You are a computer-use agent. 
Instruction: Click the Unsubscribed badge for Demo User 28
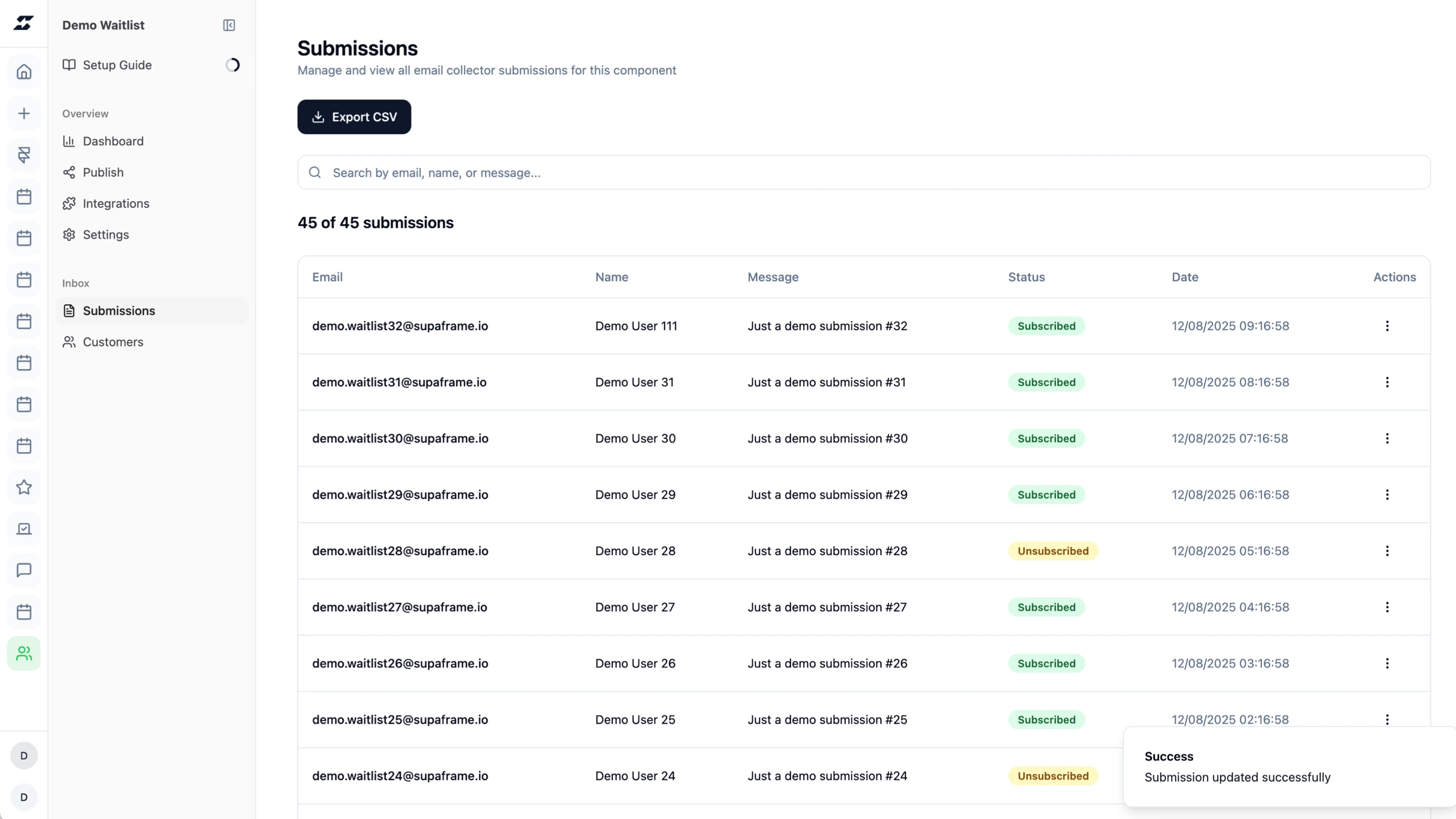pos(1053,551)
